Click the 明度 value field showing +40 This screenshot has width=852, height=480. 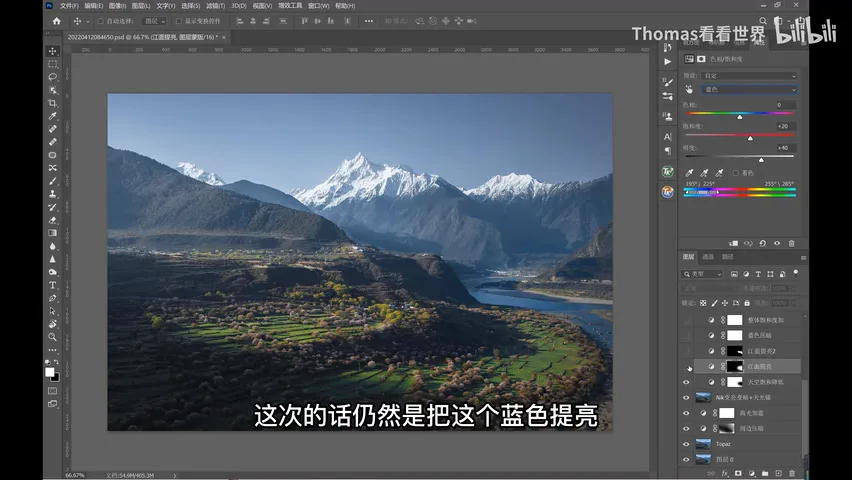coord(784,148)
